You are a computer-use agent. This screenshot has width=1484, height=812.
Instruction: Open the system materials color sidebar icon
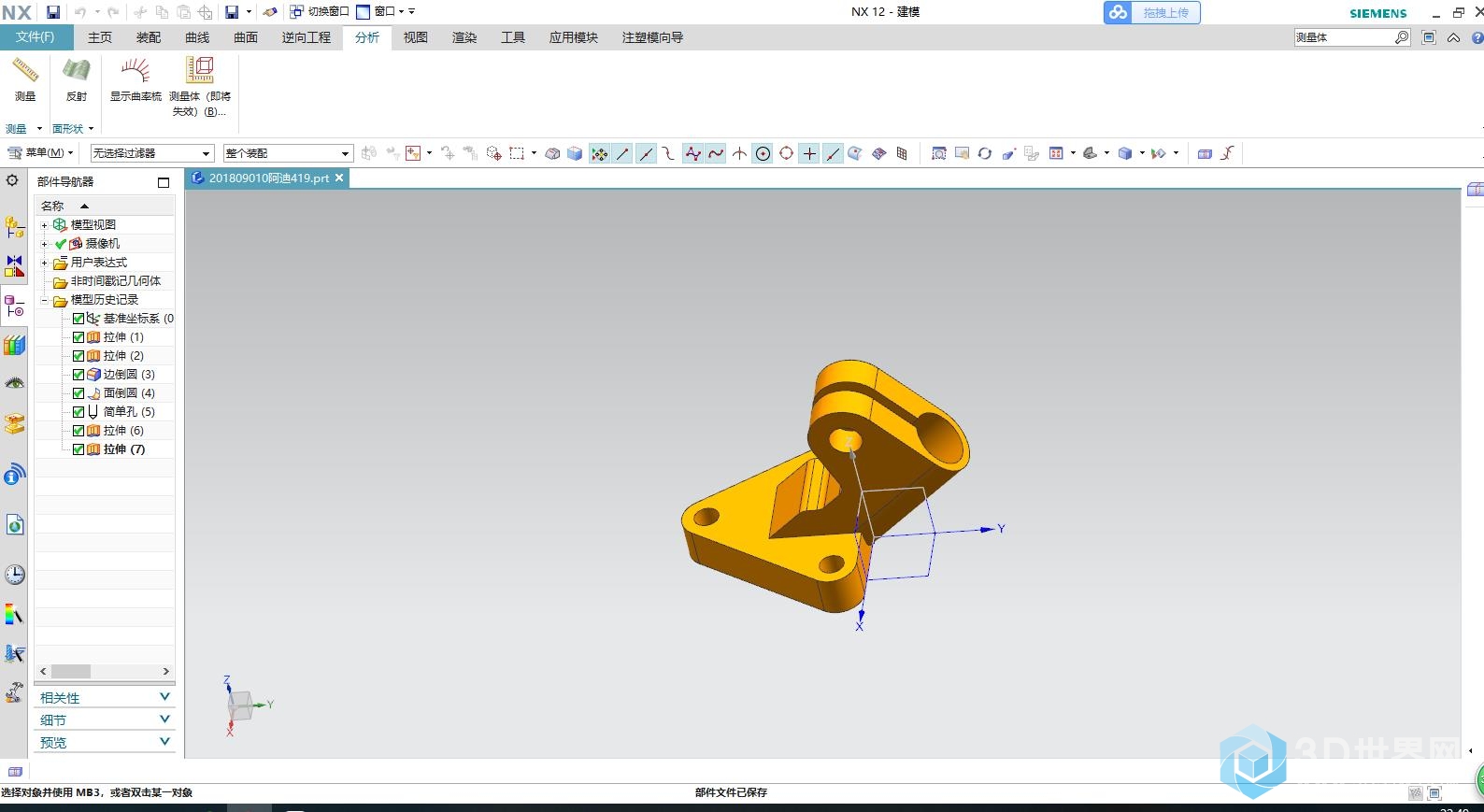(x=14, y=615)
